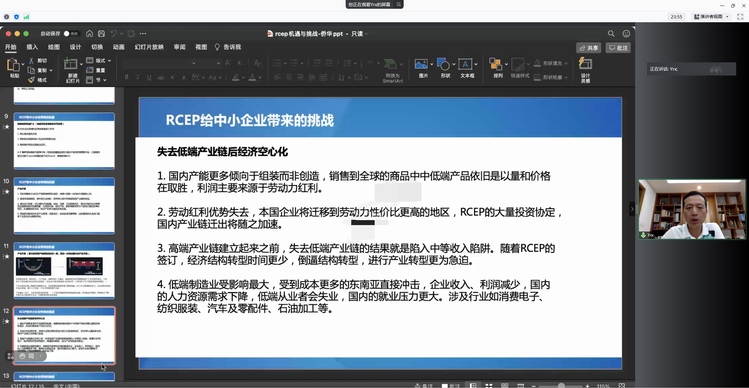Open Design Ideas (设计灵感) icon

click(x=585, y=64)
